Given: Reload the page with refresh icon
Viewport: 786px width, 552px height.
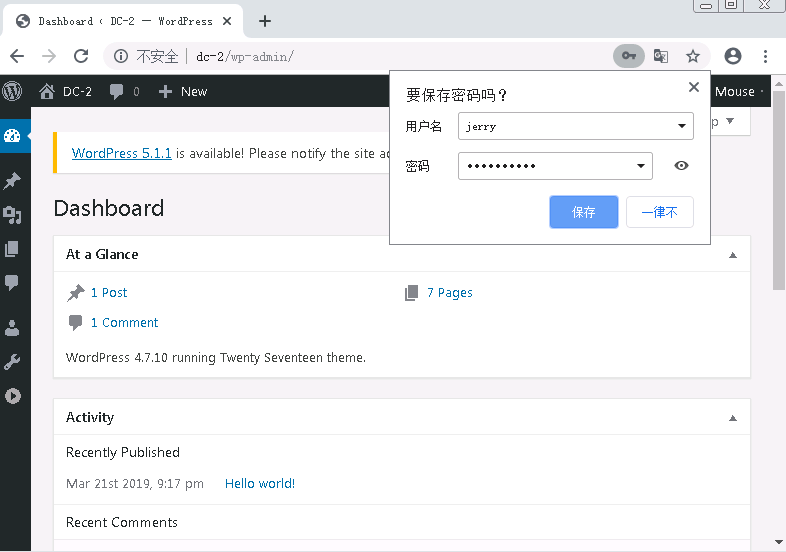Looking at the screenshot, I should pyautogui.click(x=81, y=56).
